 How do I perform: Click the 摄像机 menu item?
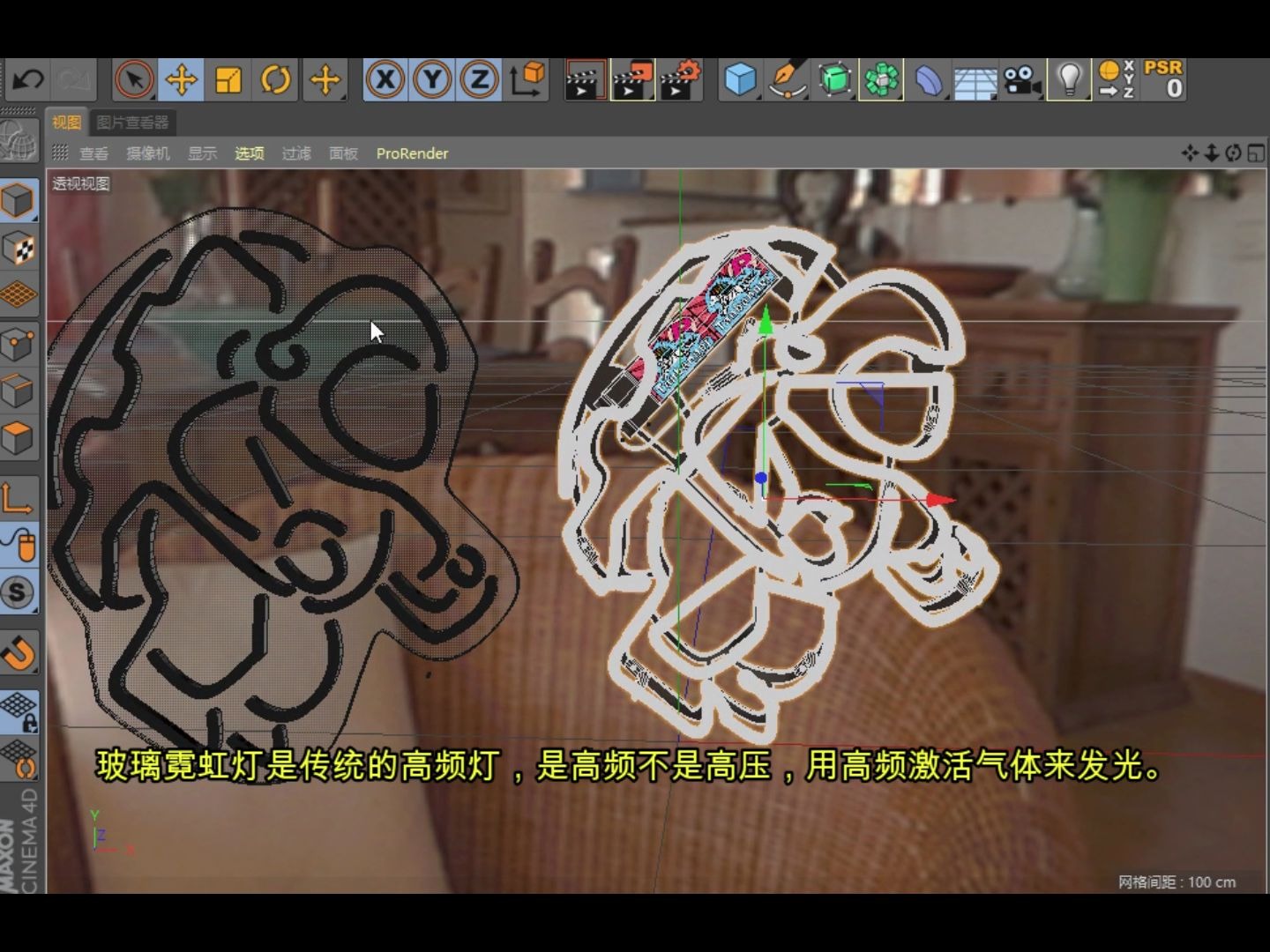(x=149, y=153)
